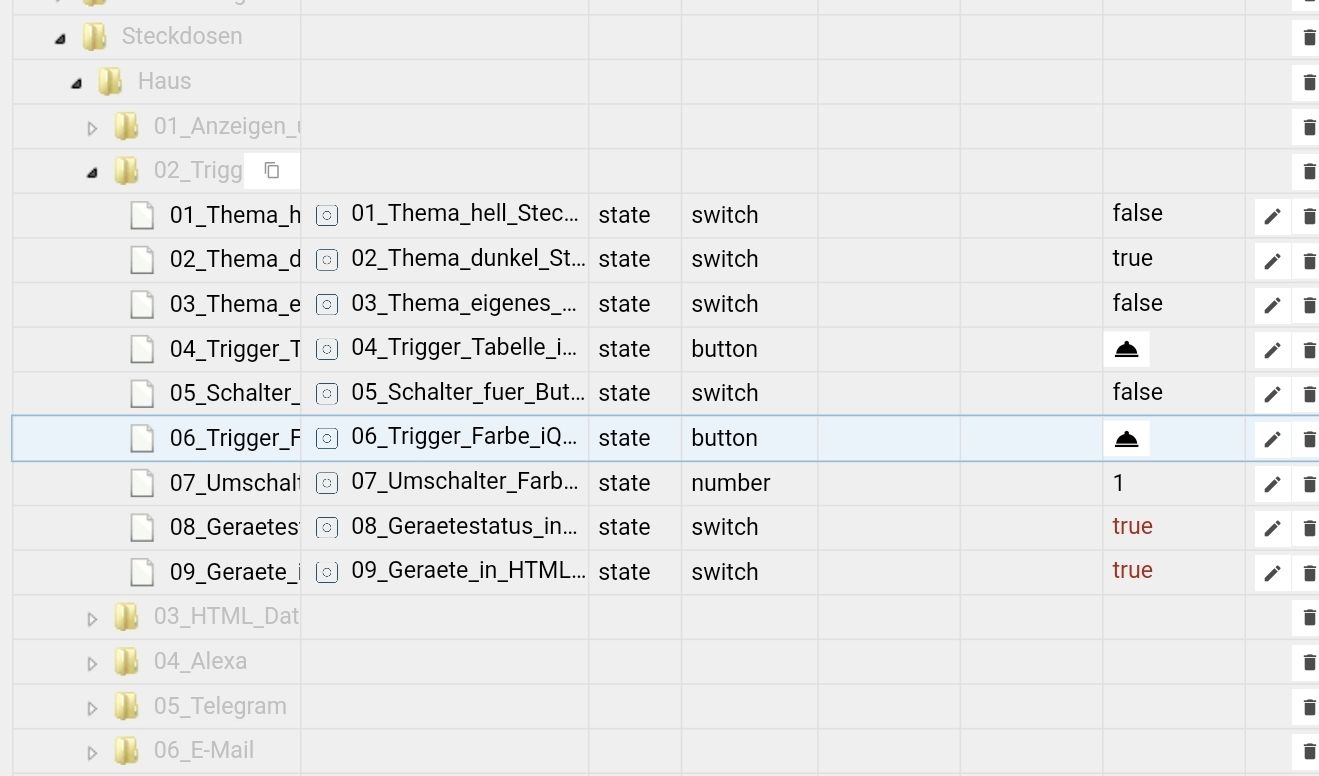Delete the 09_Geraete_in_HTML state via trash icon
The image size is (1319, 776).
point(1308,573)
